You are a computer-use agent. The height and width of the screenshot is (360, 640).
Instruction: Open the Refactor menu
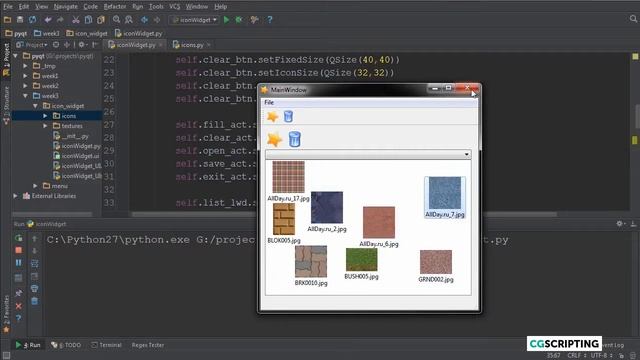pyautogui.click(x=115, y=7)
